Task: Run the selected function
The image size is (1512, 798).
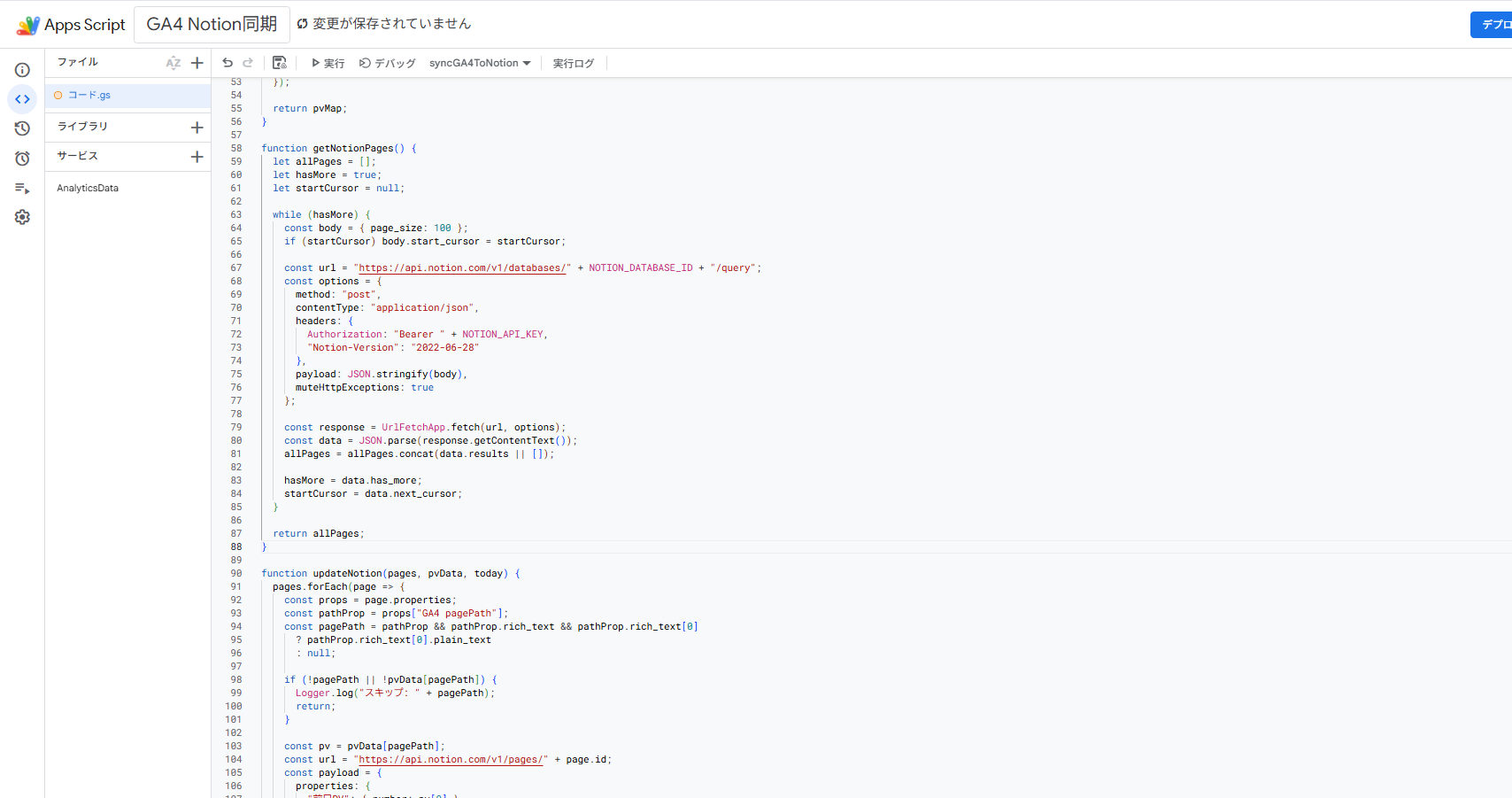Action: [x=328, y=63]
